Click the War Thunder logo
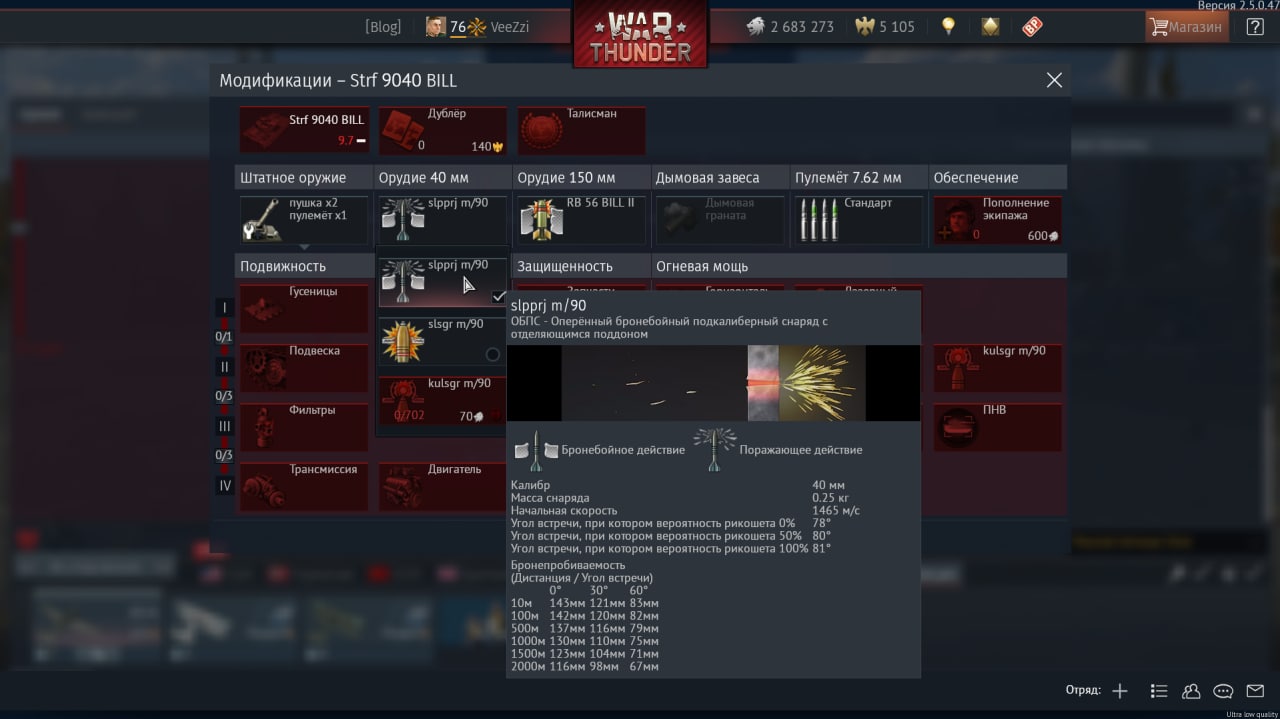The image size is (1280, 719). tap(640, 36)
